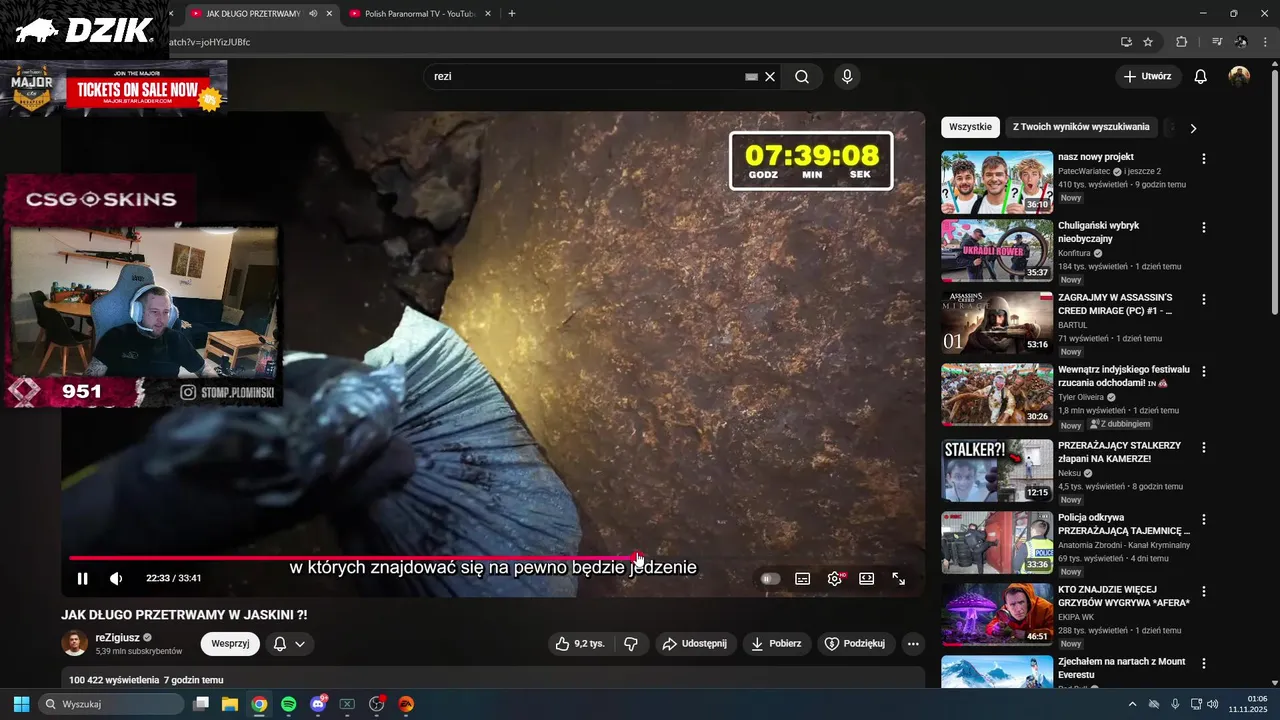Open more actions menu below the video
Viewport: 1280px width, 720px height.
point(913,643)
